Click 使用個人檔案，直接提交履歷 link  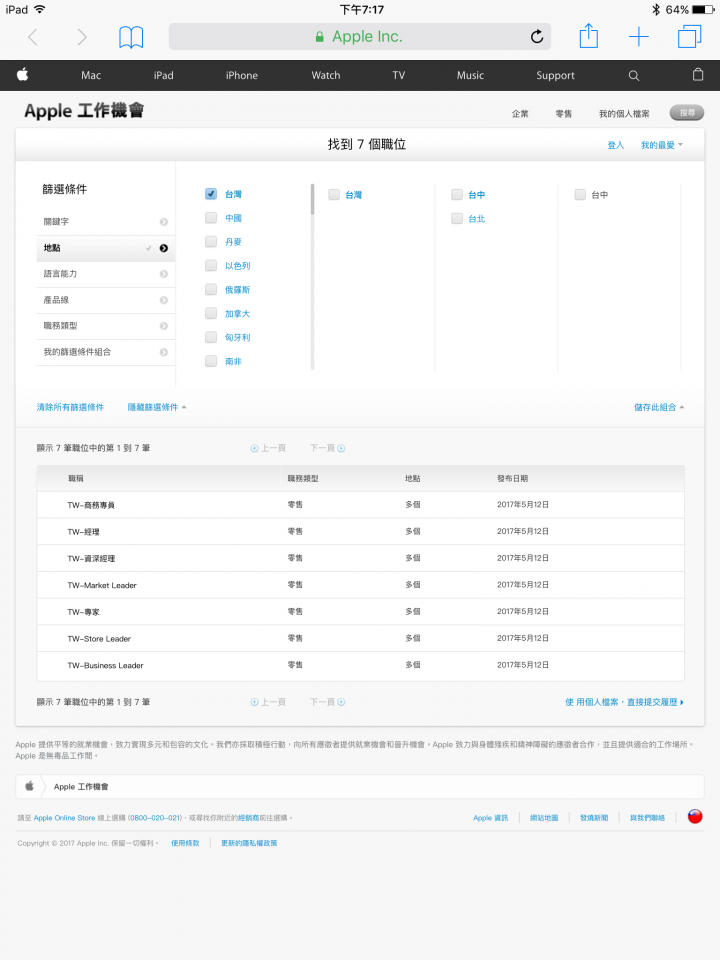(624, 702)
